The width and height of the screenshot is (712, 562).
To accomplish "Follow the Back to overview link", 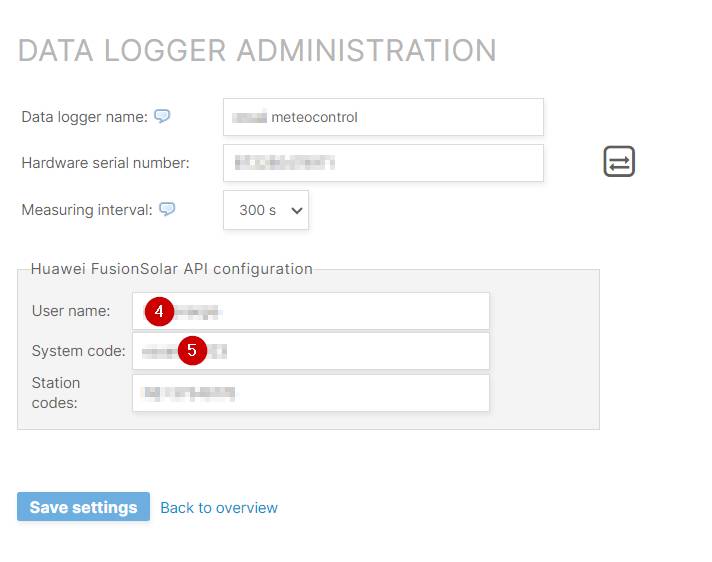I will tap(219, 508).
